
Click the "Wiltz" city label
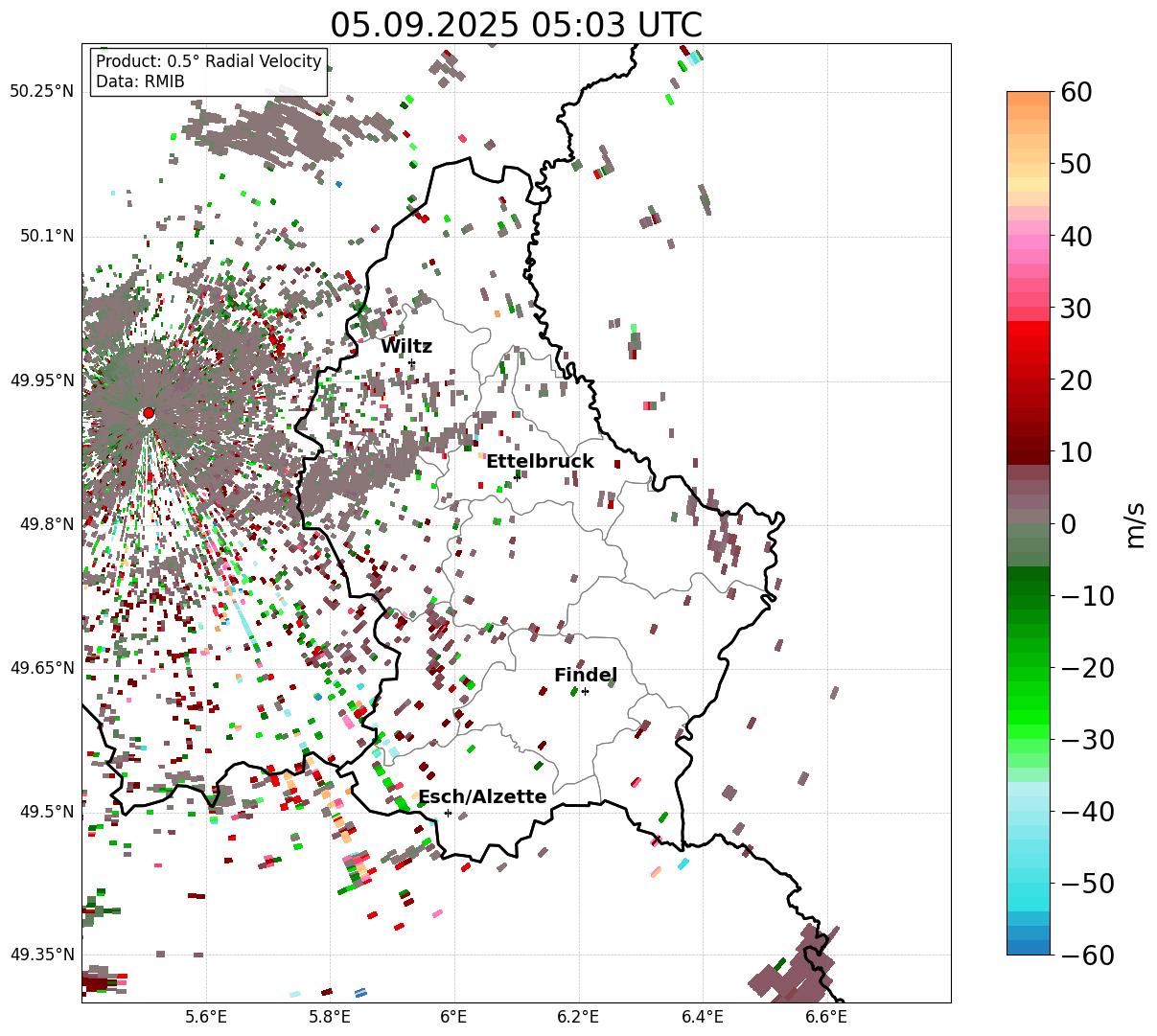coord(406,346)
